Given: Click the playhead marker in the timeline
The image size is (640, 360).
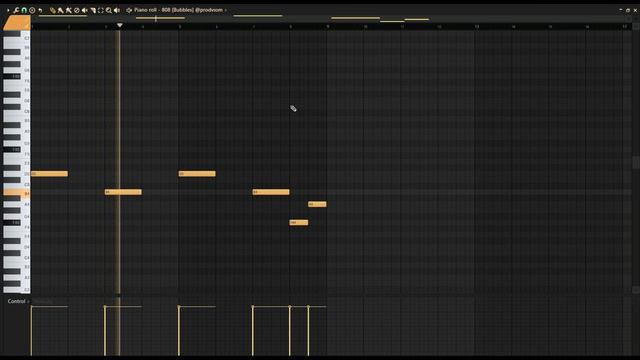Looking at the screenshot, I should (x=119, y=25).
